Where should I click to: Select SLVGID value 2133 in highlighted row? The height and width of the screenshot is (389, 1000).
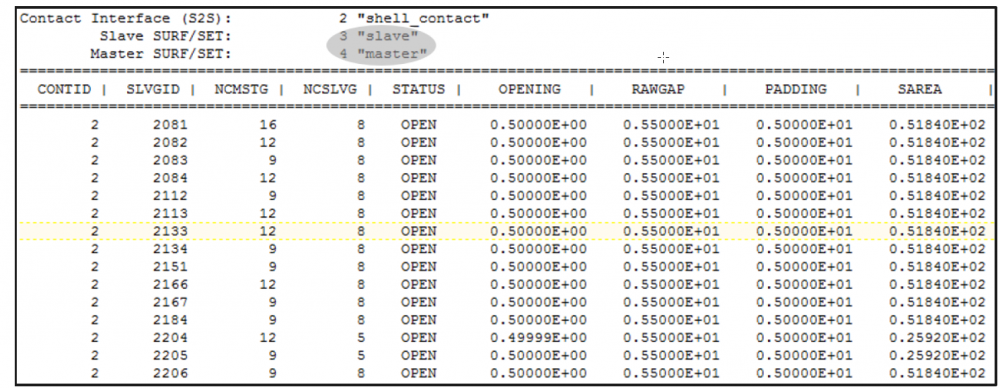coord(170,231)
